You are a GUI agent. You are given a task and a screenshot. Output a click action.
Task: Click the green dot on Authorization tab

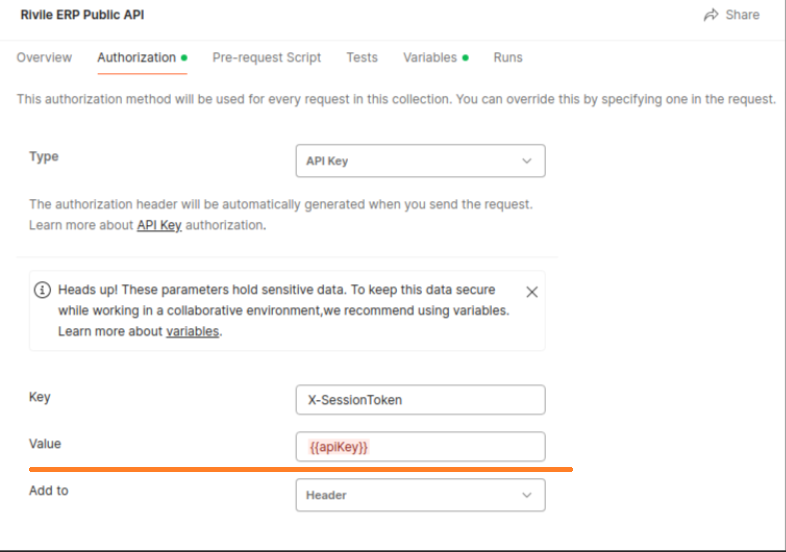click(185, 58)
